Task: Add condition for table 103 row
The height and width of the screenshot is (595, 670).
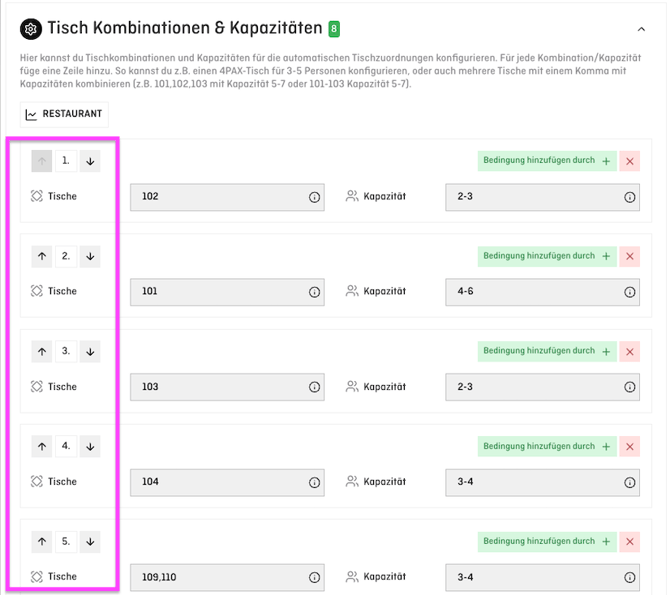Action: point(547,351)
